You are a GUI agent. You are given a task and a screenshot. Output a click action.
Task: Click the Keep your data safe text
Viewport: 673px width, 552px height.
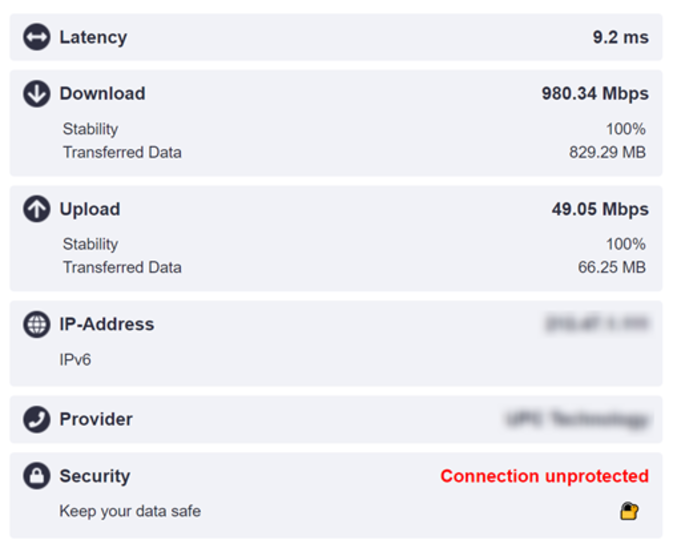tap(130, 511)
